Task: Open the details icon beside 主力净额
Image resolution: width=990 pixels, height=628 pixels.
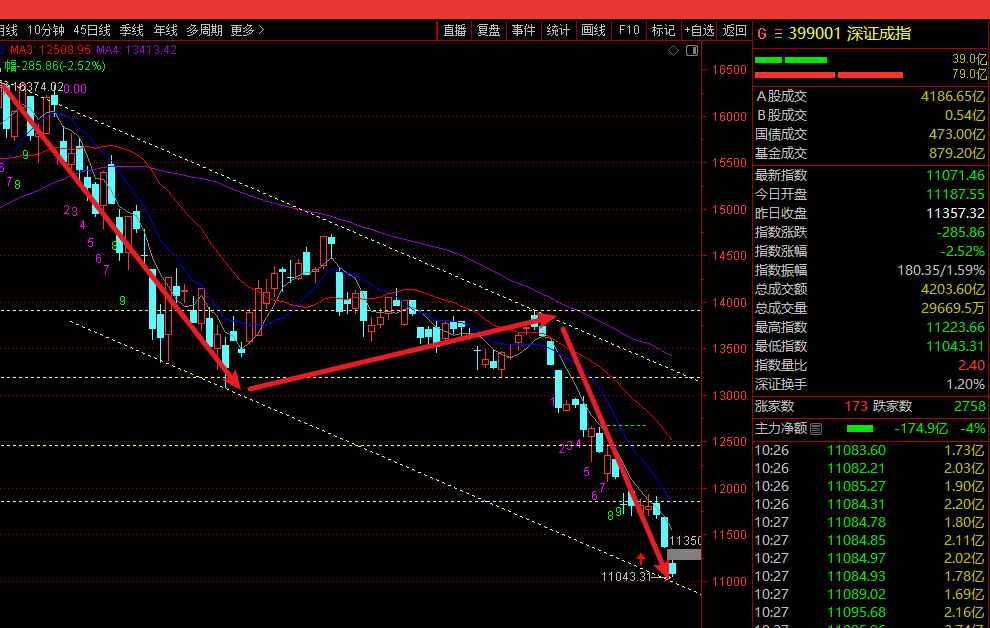Action: click(816, 429)
